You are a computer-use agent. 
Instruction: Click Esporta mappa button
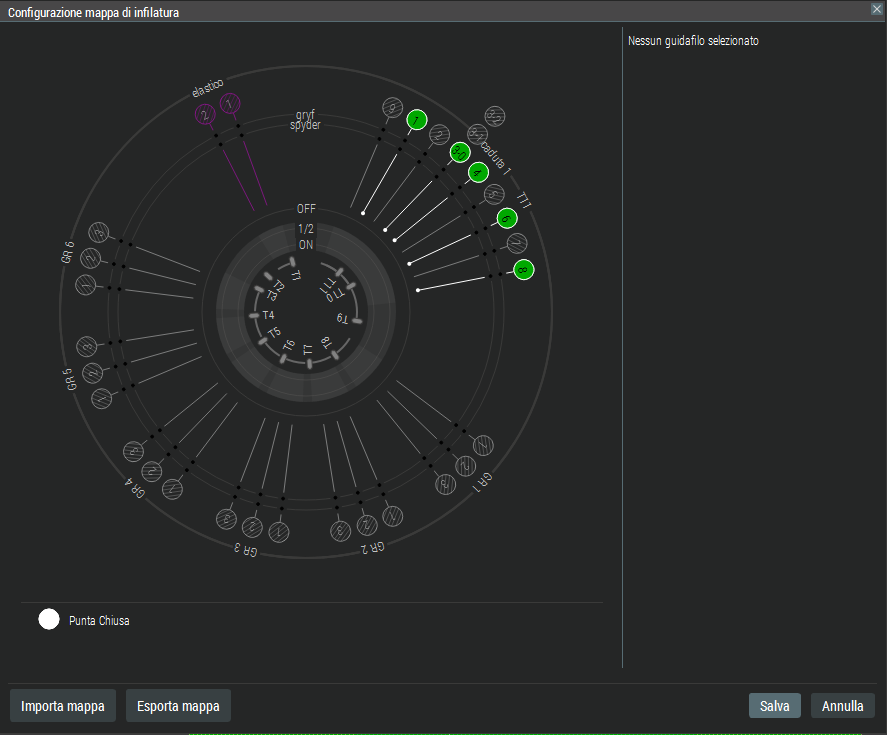coord(179,706)
